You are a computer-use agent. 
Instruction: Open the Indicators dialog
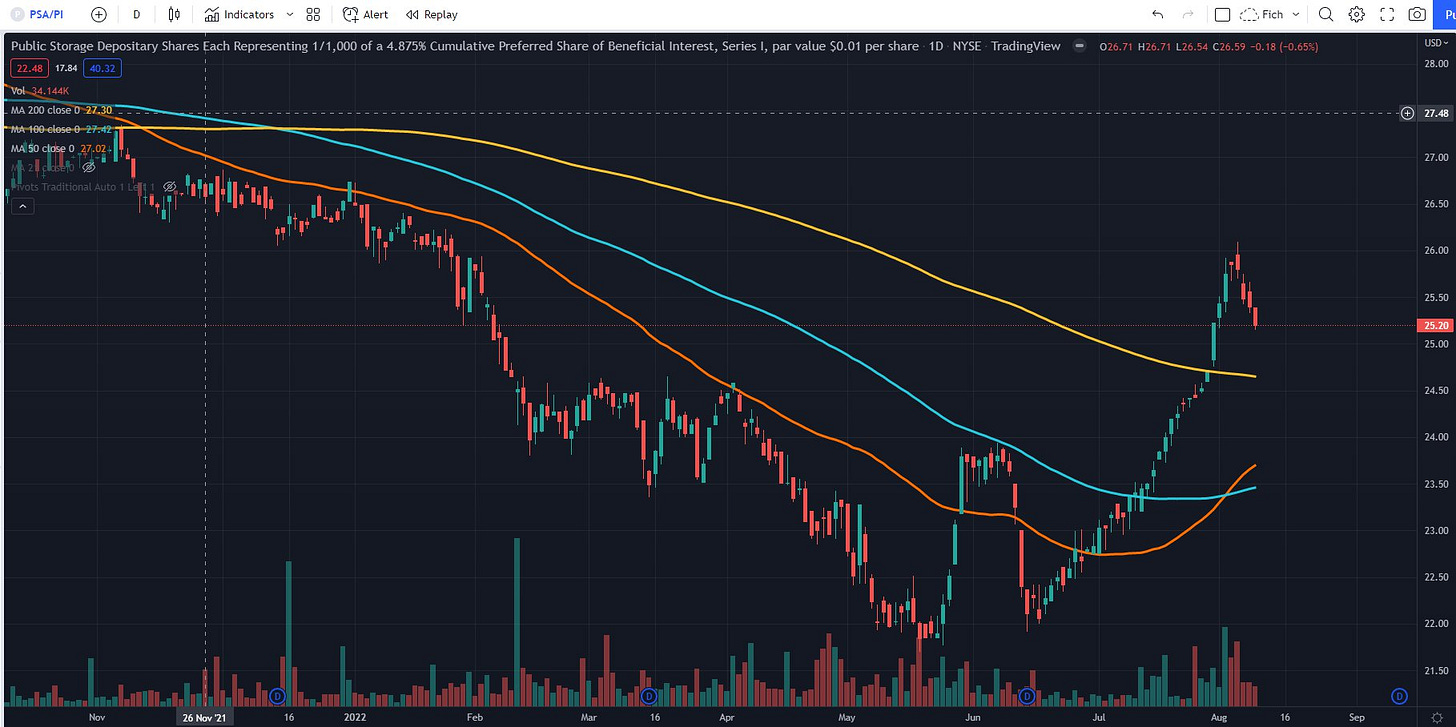point(239,14)
